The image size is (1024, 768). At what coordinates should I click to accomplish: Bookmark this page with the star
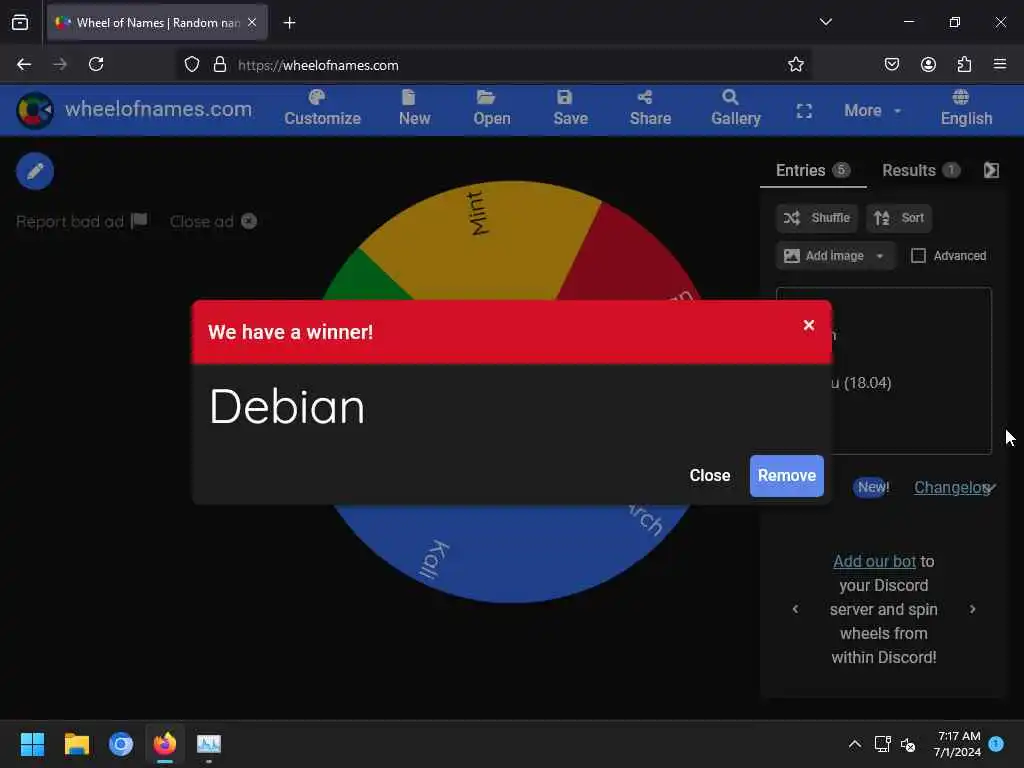pos(795,65)
